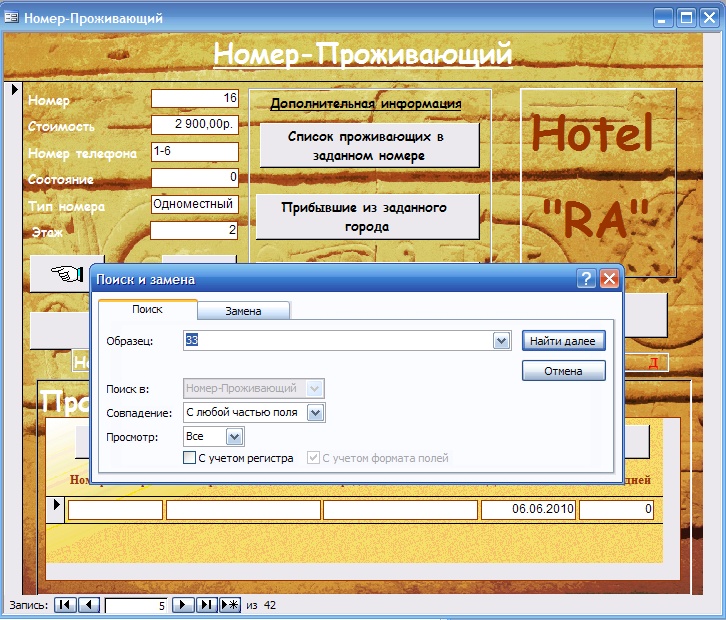726x620 pixels.
Task: Click record number box showing 5
Action: [x=136, y=606]
